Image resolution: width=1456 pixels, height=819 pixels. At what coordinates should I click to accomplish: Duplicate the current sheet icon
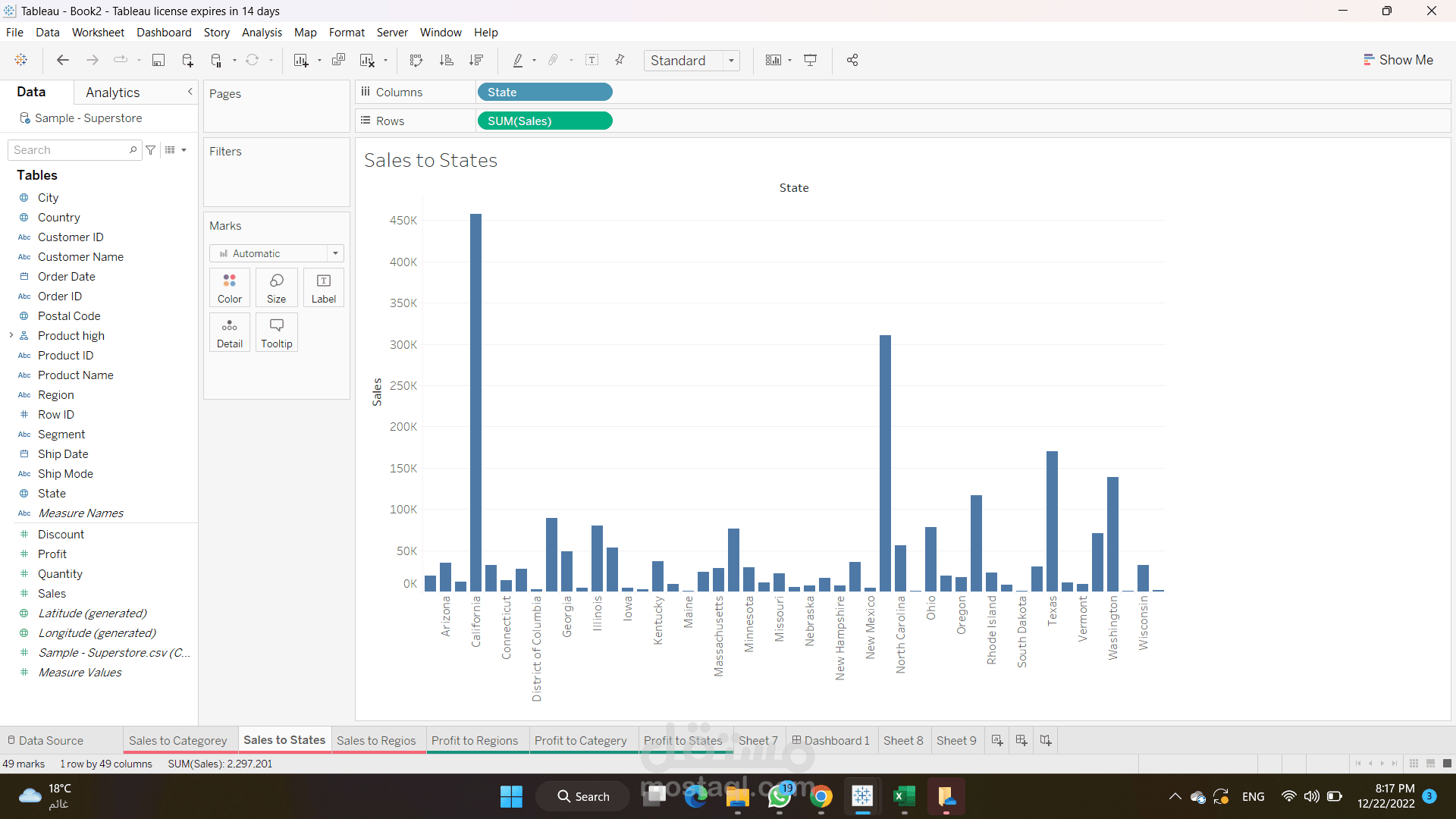click(x=339, y=60)
